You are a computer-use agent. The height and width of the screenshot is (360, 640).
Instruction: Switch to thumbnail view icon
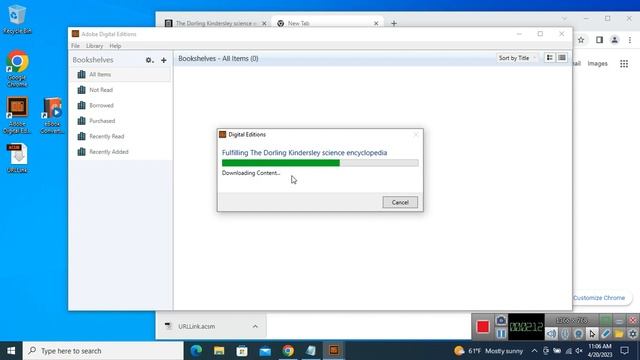(x=550, y=58)
